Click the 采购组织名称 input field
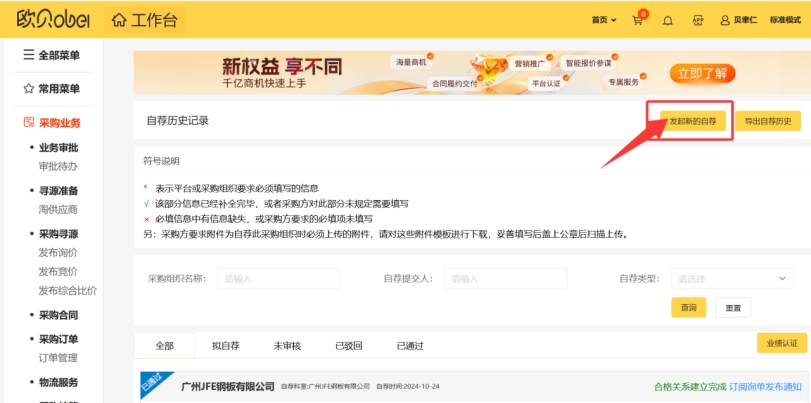 click(x=279, y=278)
